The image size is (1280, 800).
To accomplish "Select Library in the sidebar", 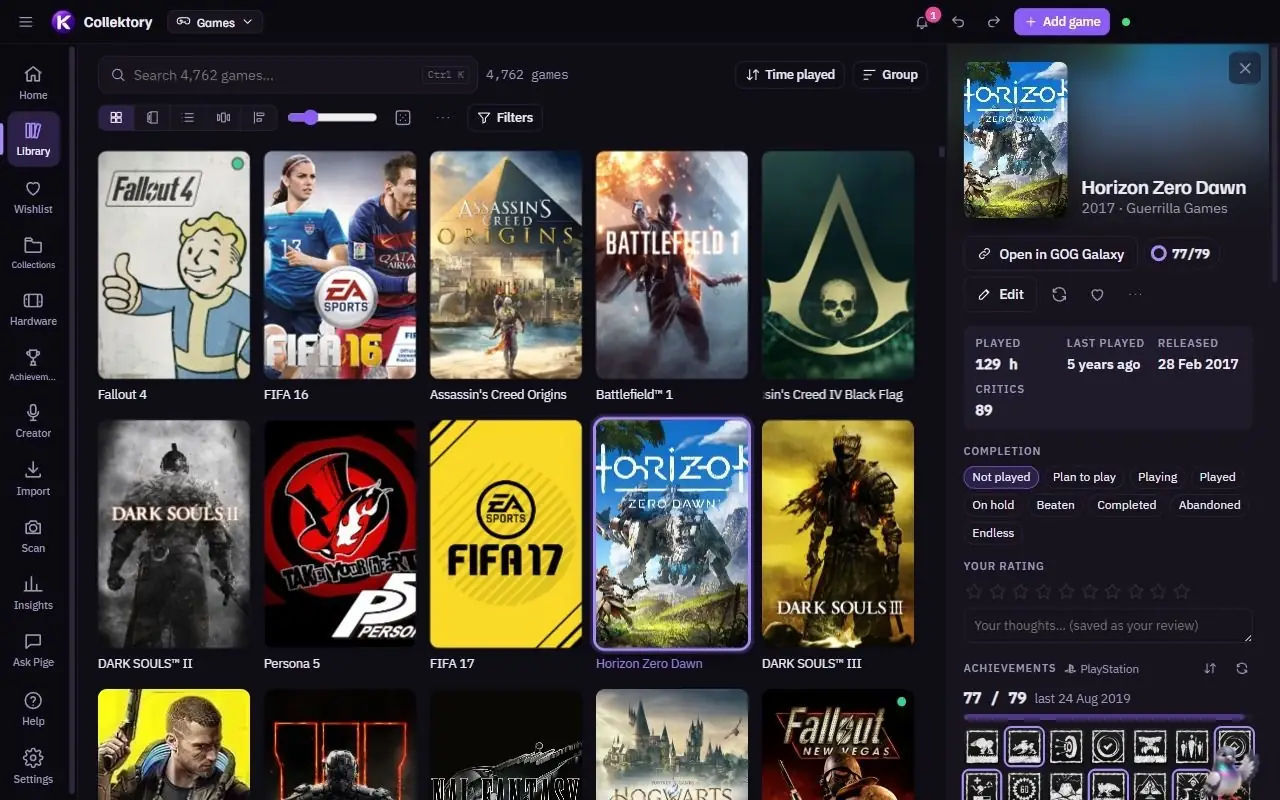I will [33, 139].
